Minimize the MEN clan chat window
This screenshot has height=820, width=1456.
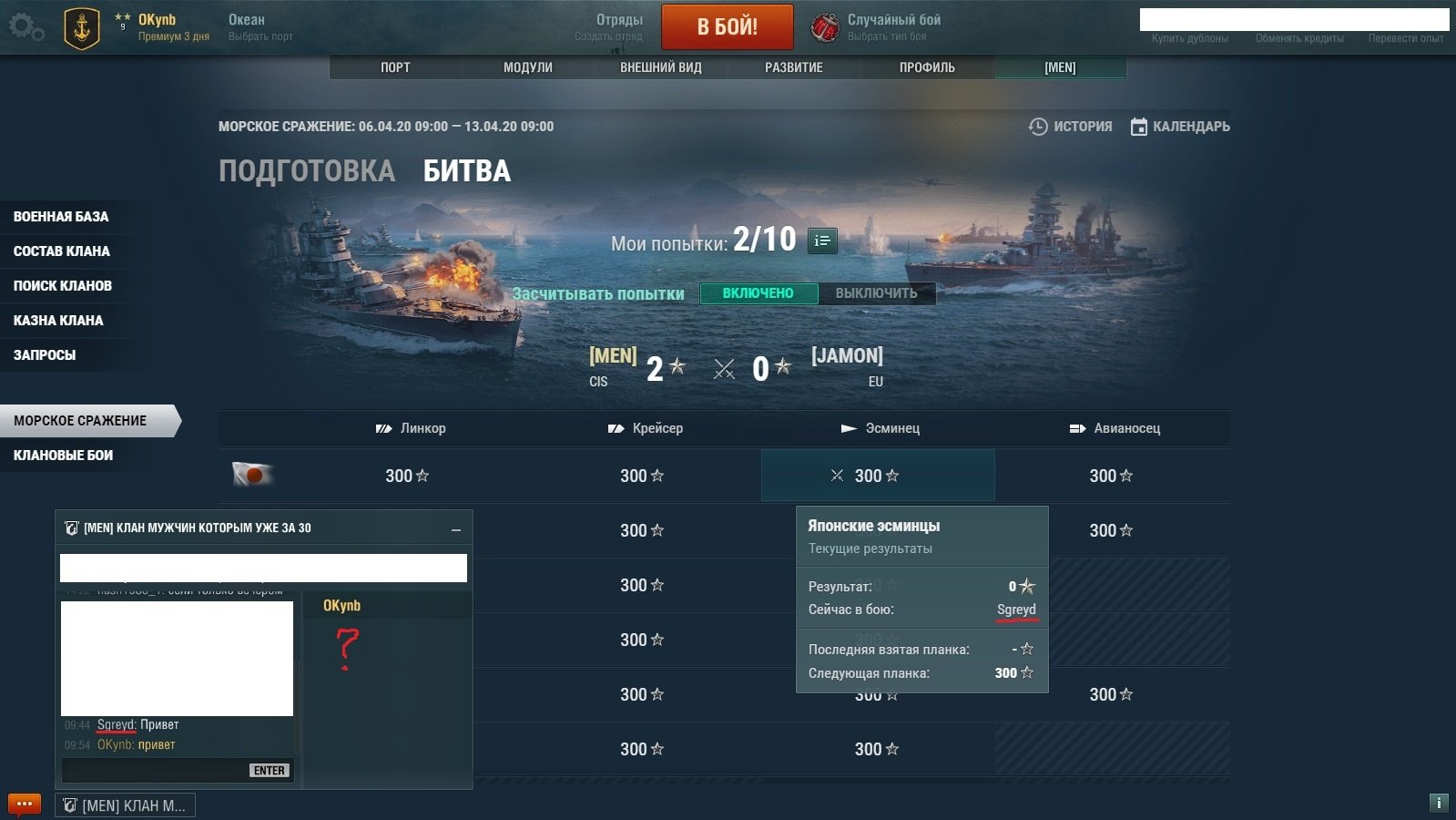456,529
